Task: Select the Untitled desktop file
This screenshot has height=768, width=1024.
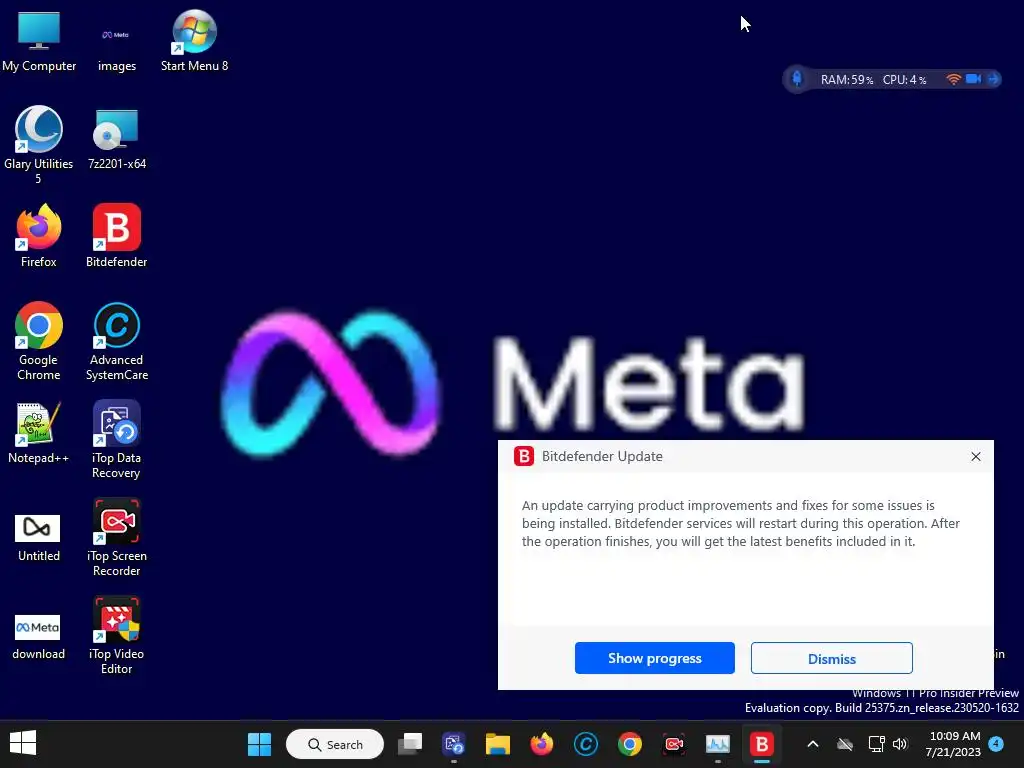Action: pos(39,537)
